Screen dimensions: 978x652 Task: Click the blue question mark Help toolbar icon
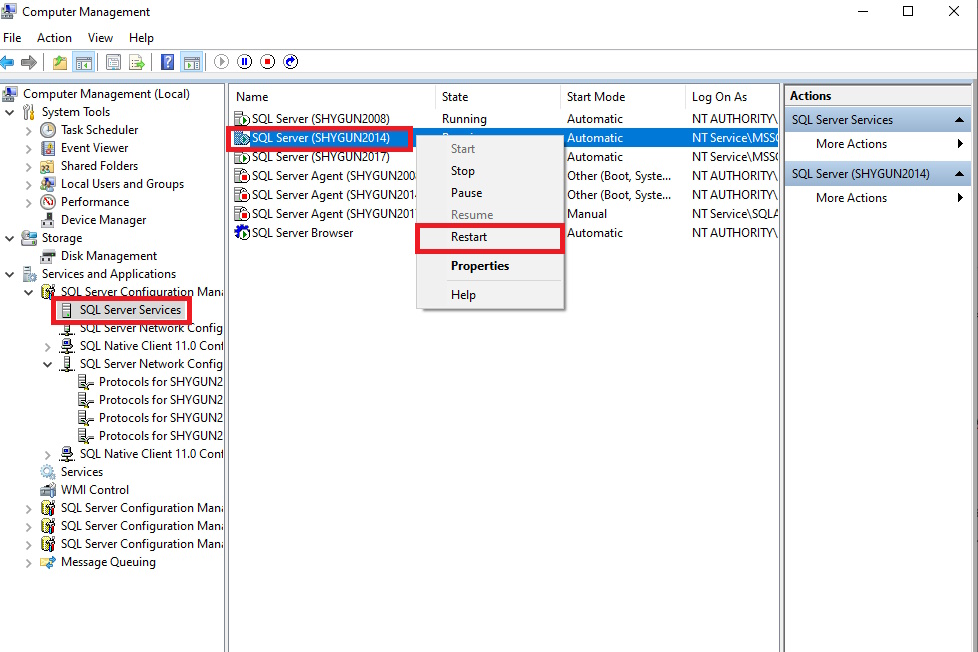pyautogui.click(x=168, y=62)
